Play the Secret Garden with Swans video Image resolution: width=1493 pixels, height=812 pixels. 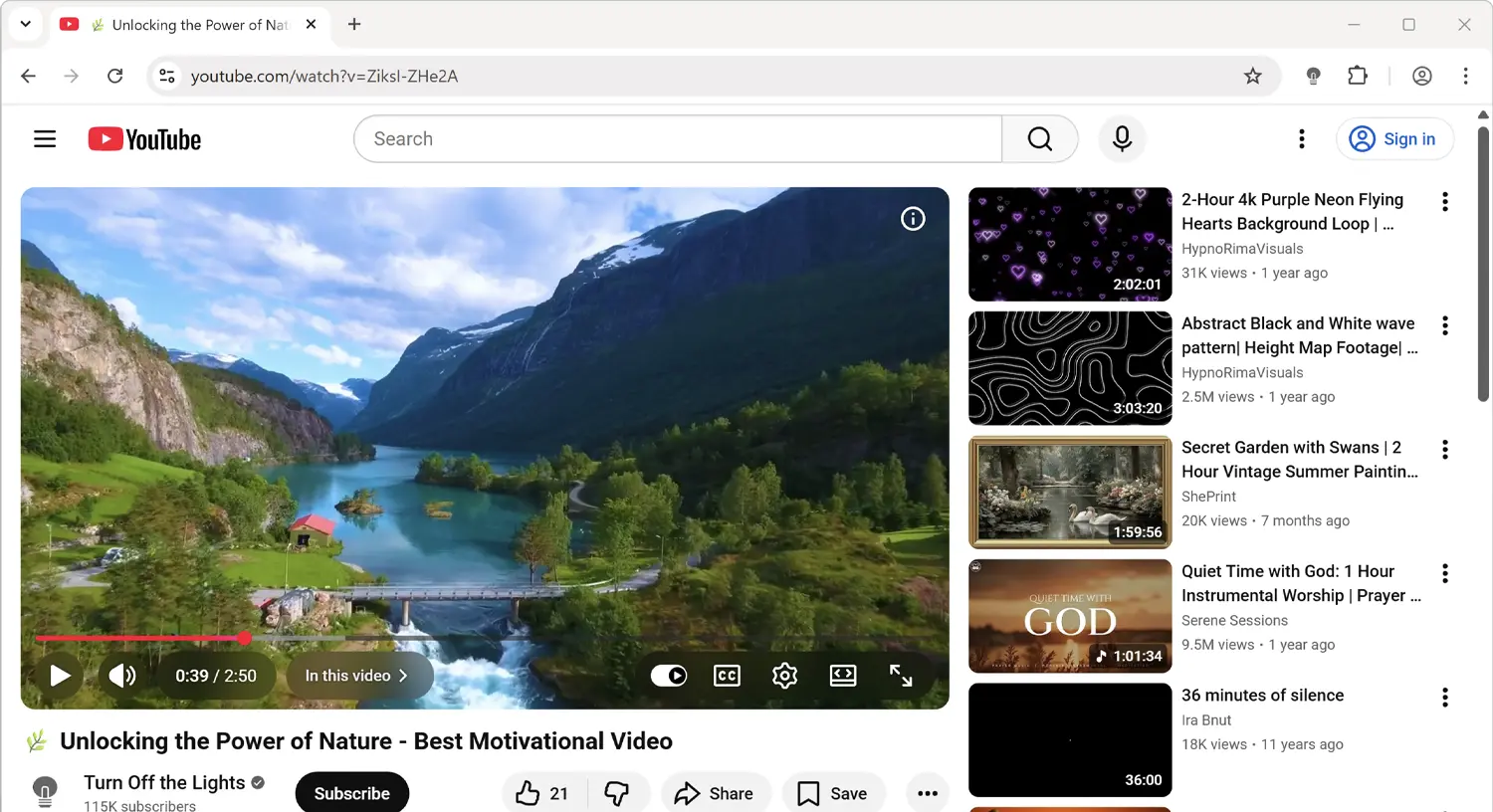point(1069,492)
